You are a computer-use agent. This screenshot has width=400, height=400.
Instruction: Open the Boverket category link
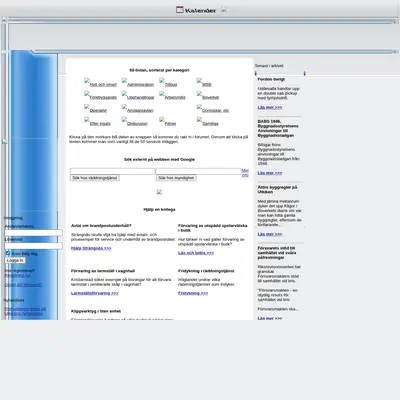pyautogui.click(x=211, y=98)
